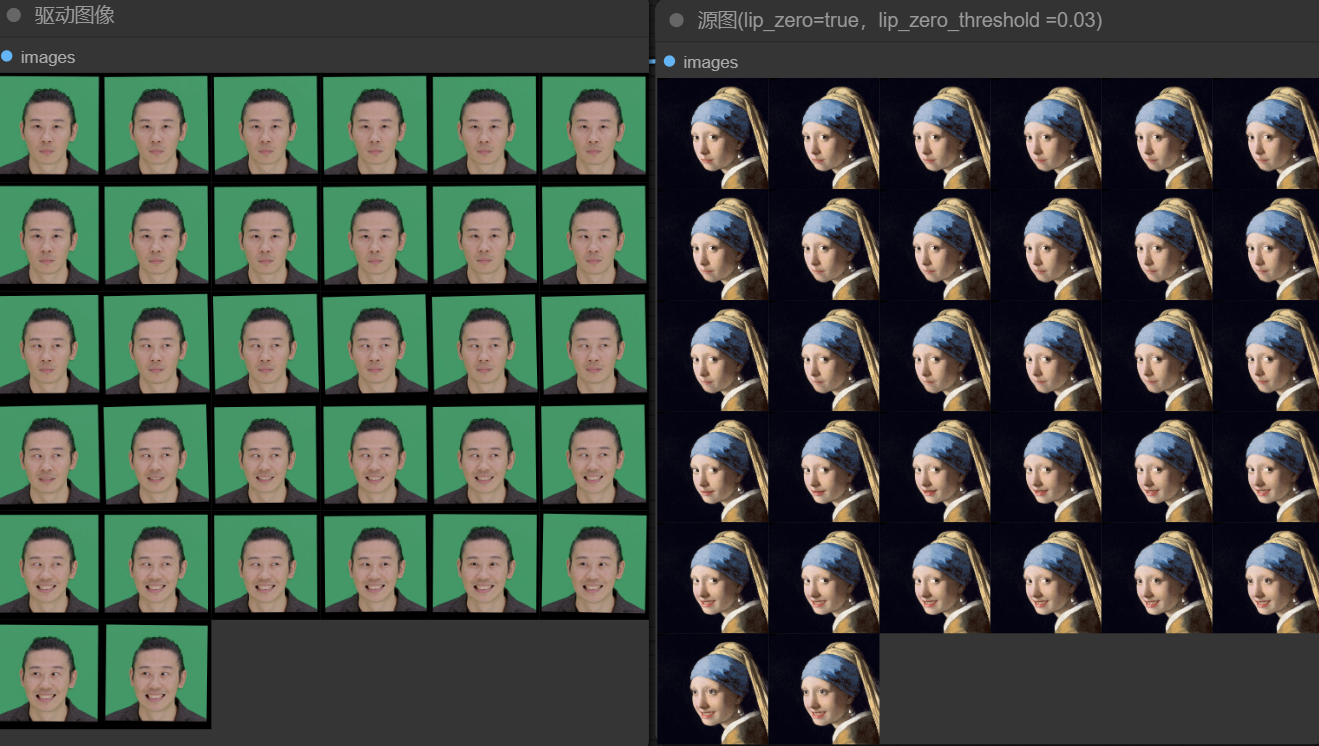Open the second painting thumbnail in 源图 fifth row
This screenshot has height=746, width=1319.
tap(825, 578)
